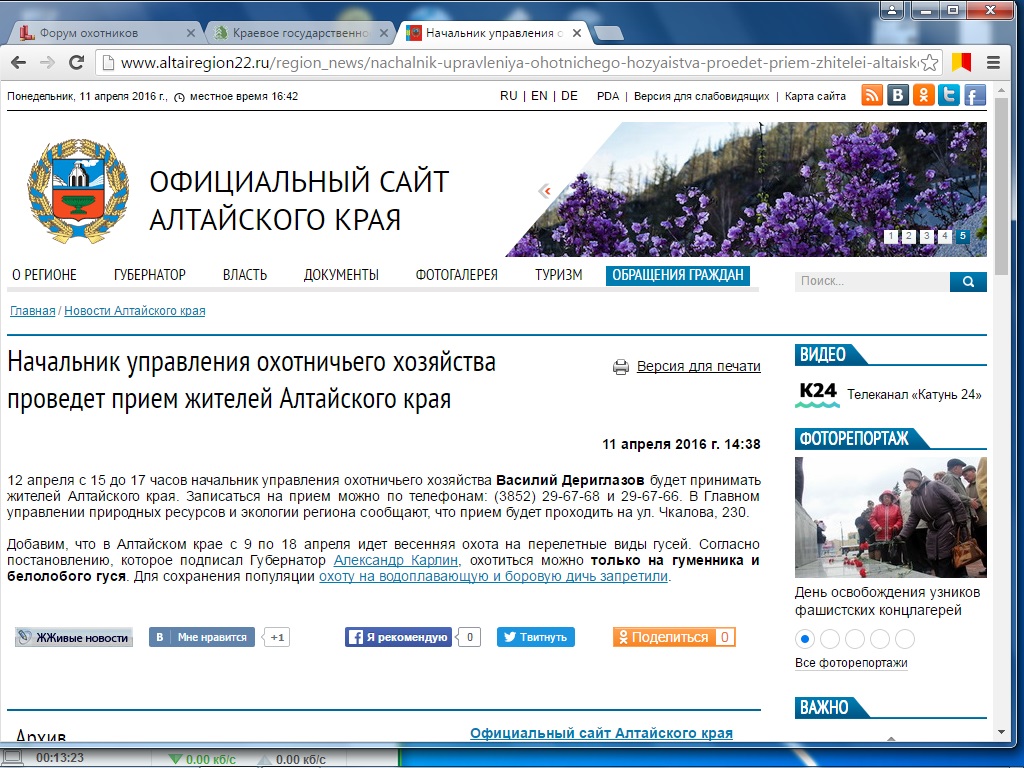The width and height of the screenshot is (1024, 768).
Task: Open the RSS feed icon
Action: click(x=872, y=96)
